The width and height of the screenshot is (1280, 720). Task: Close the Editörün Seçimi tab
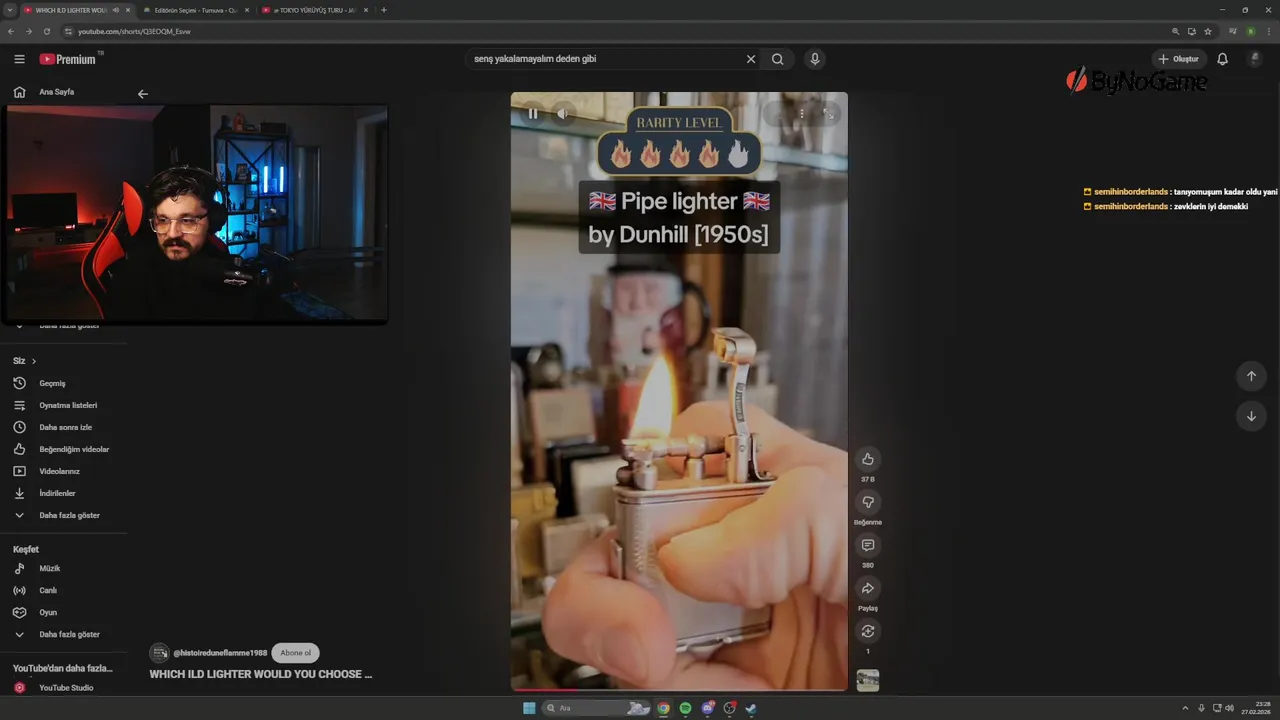coord(246,10)
